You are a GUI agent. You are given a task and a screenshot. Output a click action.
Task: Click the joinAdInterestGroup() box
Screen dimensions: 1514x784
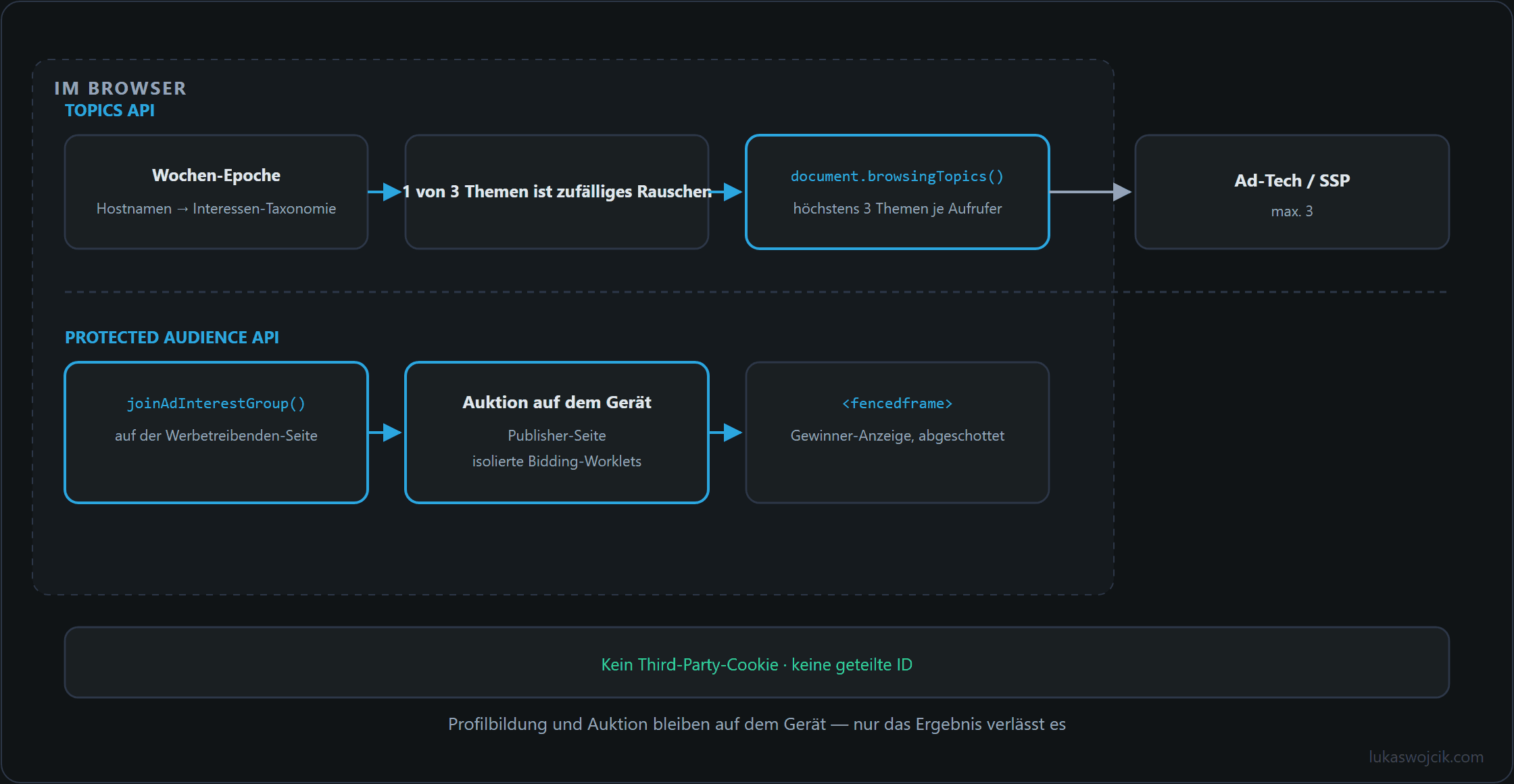coord(216,433)
